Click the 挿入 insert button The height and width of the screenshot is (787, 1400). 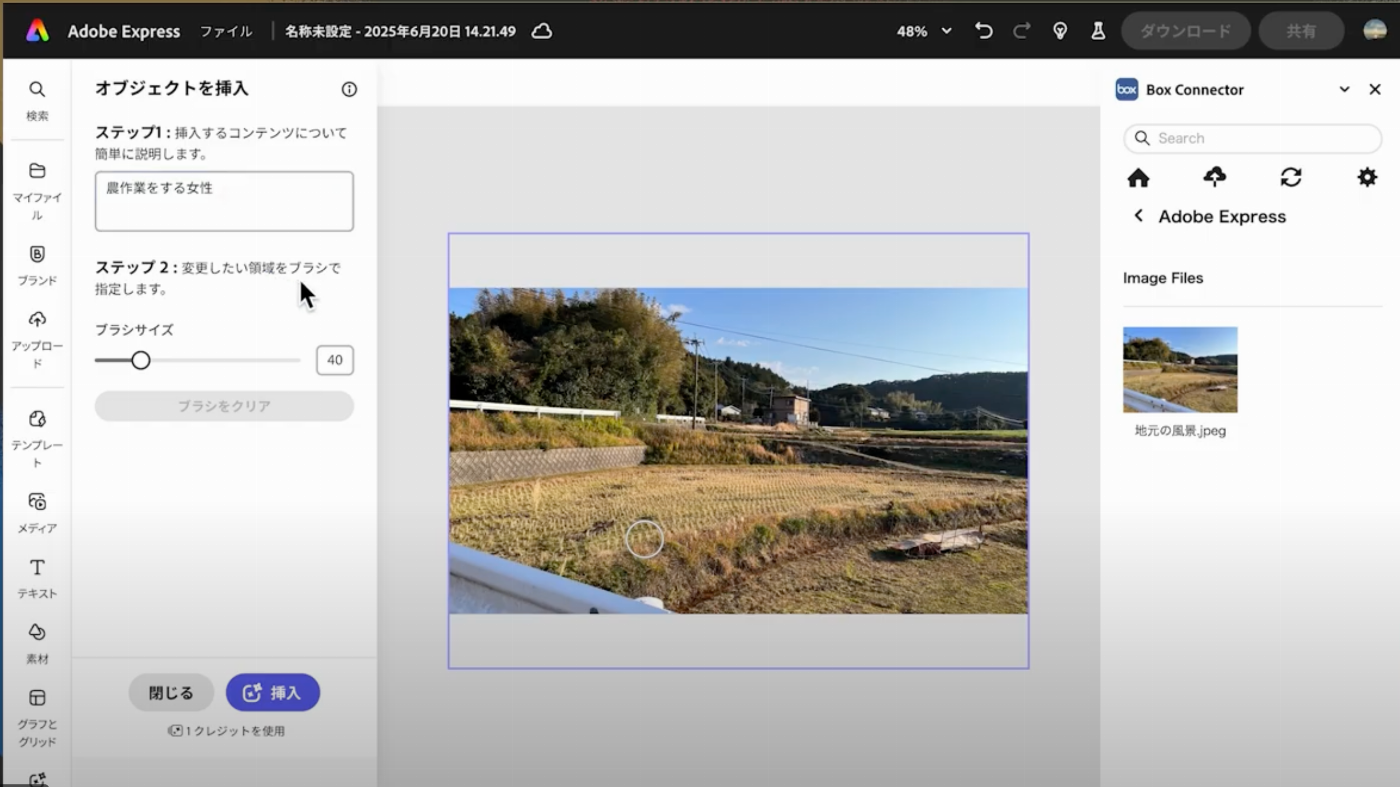273,693
